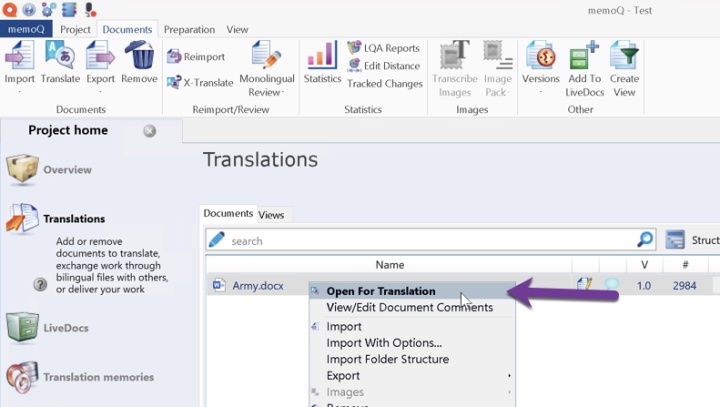Open Edit Distance statistics
720x407 pixels.
coord(384,66)
